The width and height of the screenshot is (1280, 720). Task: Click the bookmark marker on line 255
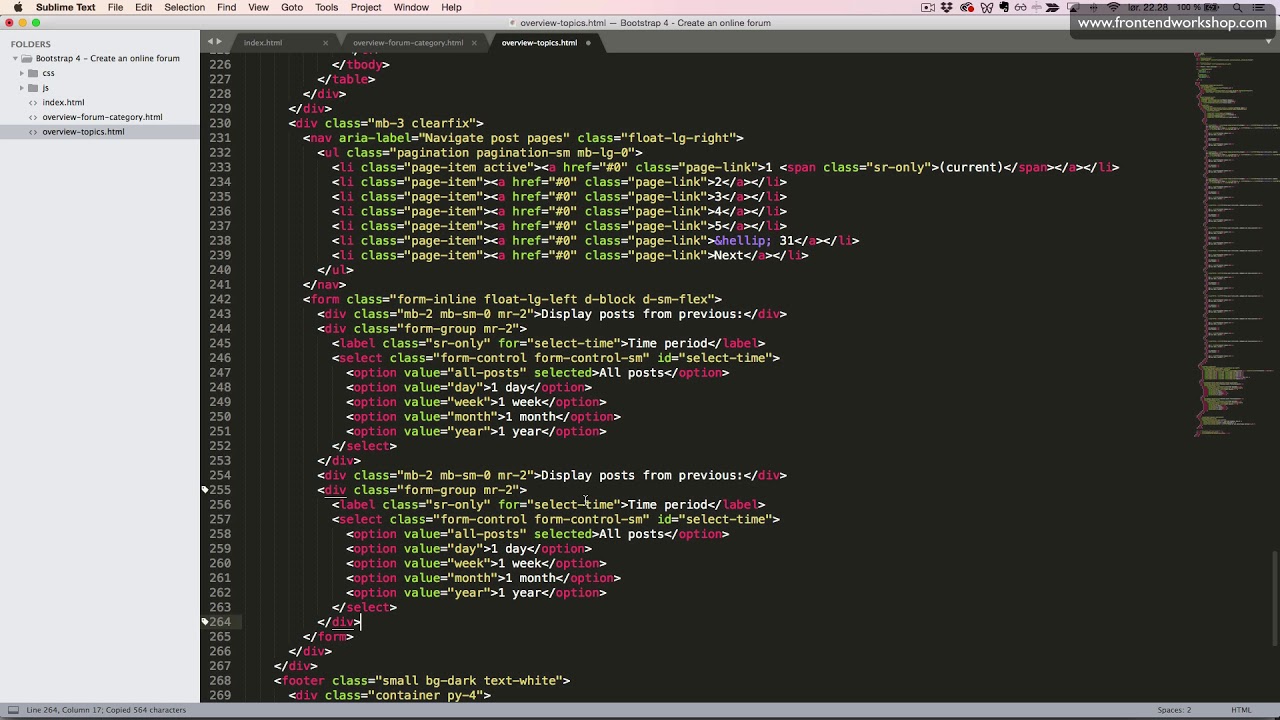[x=205, y=490]
